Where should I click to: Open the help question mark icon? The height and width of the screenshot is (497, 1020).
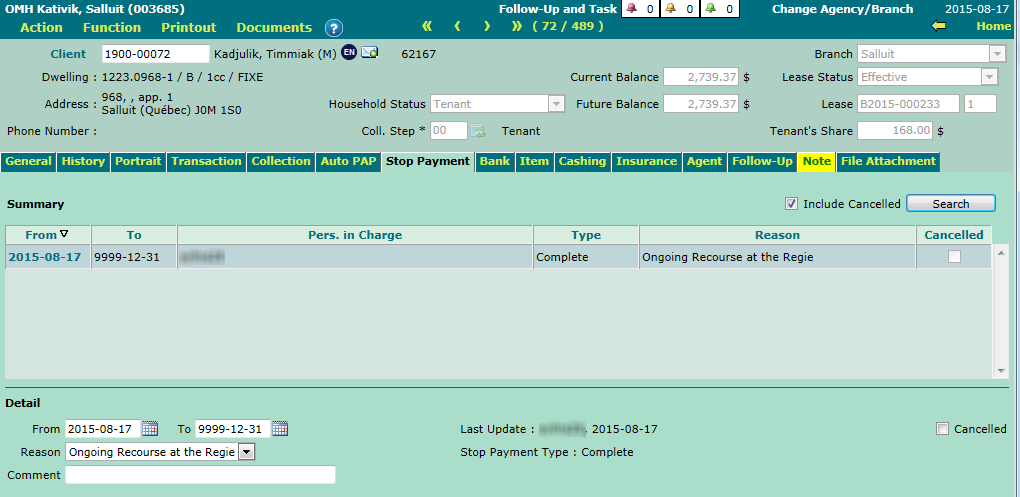[x=334, y=28]
